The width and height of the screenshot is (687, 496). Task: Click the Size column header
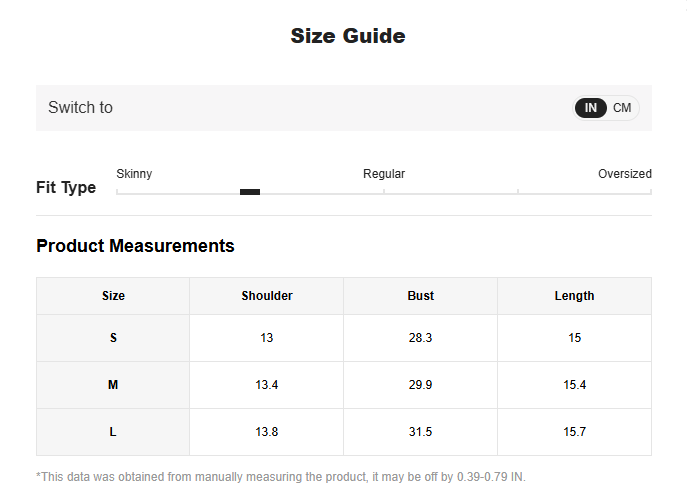tap(113, 296)
